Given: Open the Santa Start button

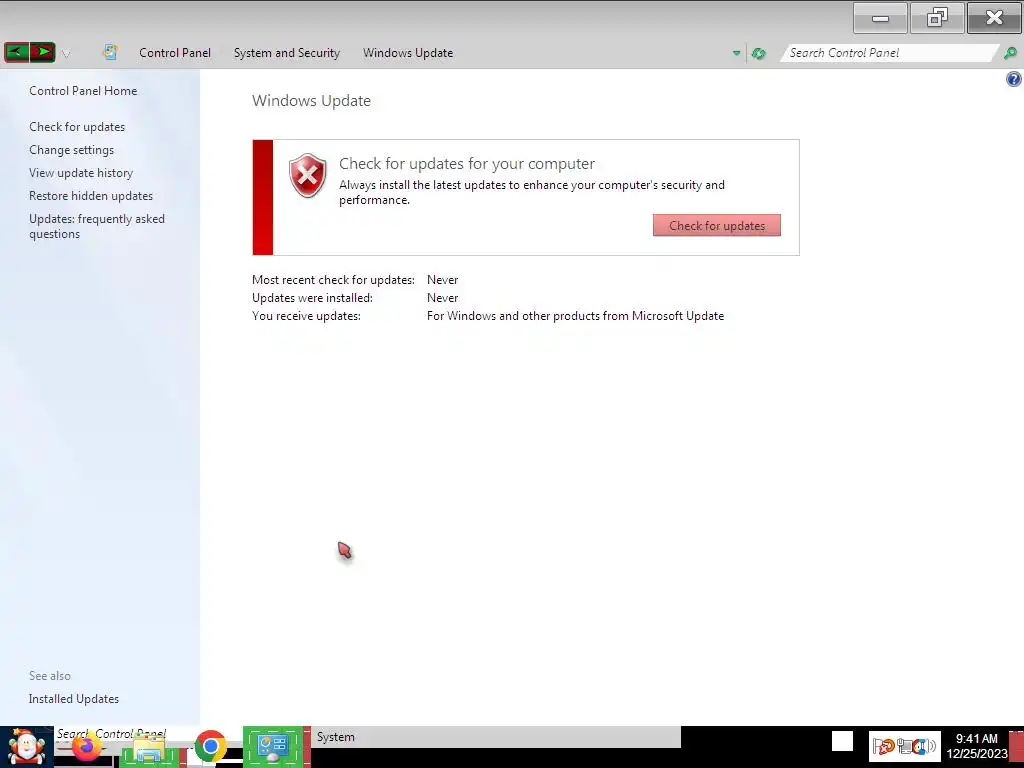Looking at the screenshot, I should coord(26,746).
